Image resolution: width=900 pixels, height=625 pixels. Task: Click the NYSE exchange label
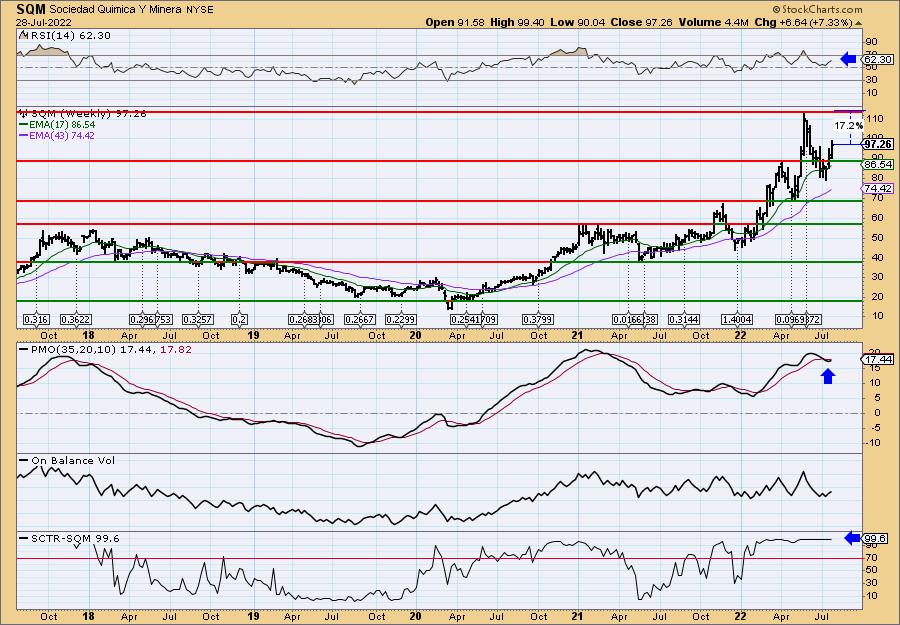click(x=200, y=10)
